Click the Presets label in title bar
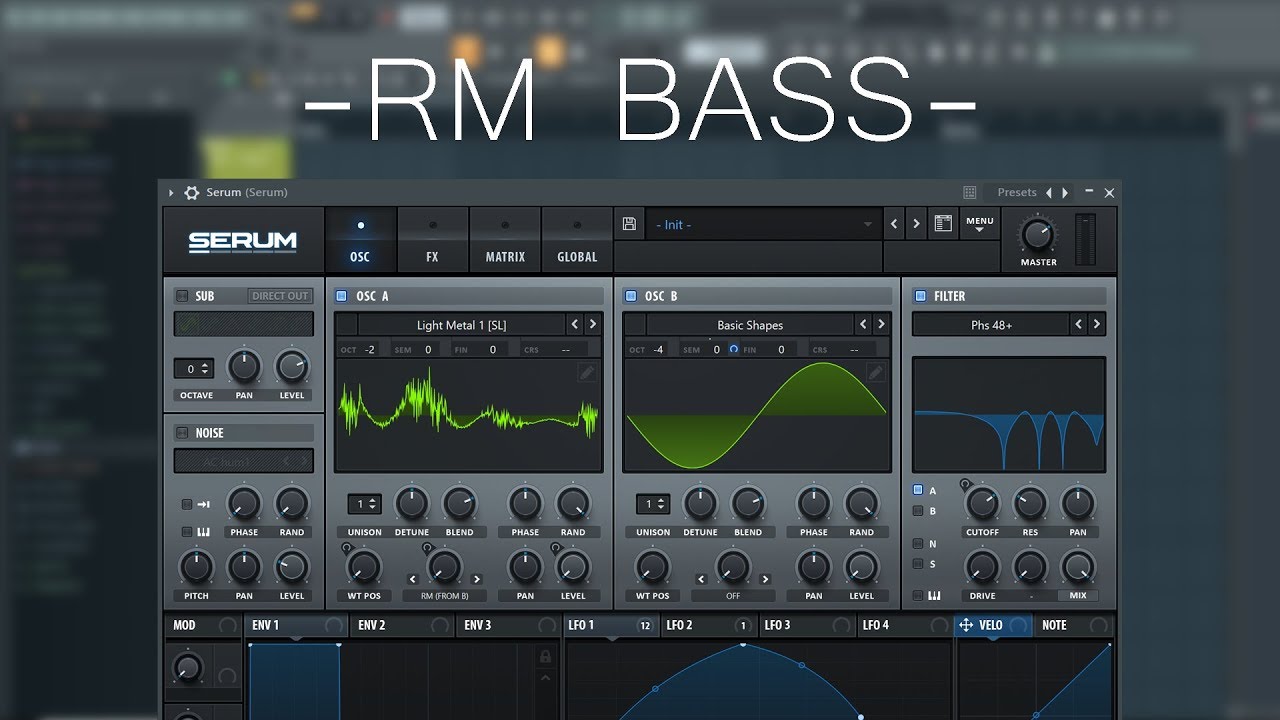 (x=1017, y=193)
